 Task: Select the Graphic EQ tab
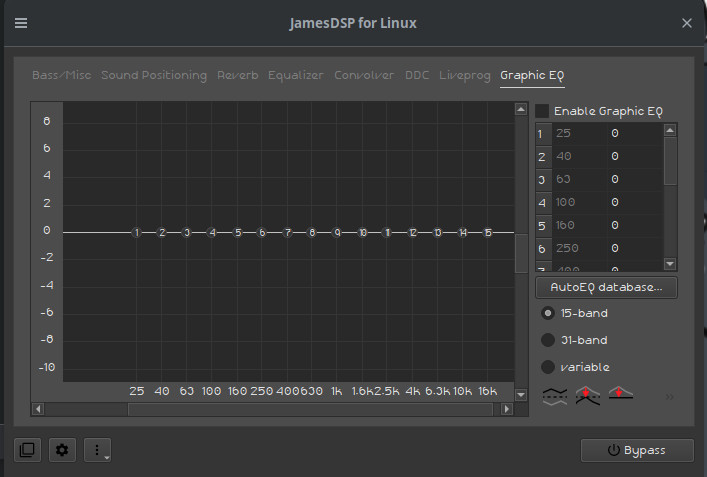[532, 75]
